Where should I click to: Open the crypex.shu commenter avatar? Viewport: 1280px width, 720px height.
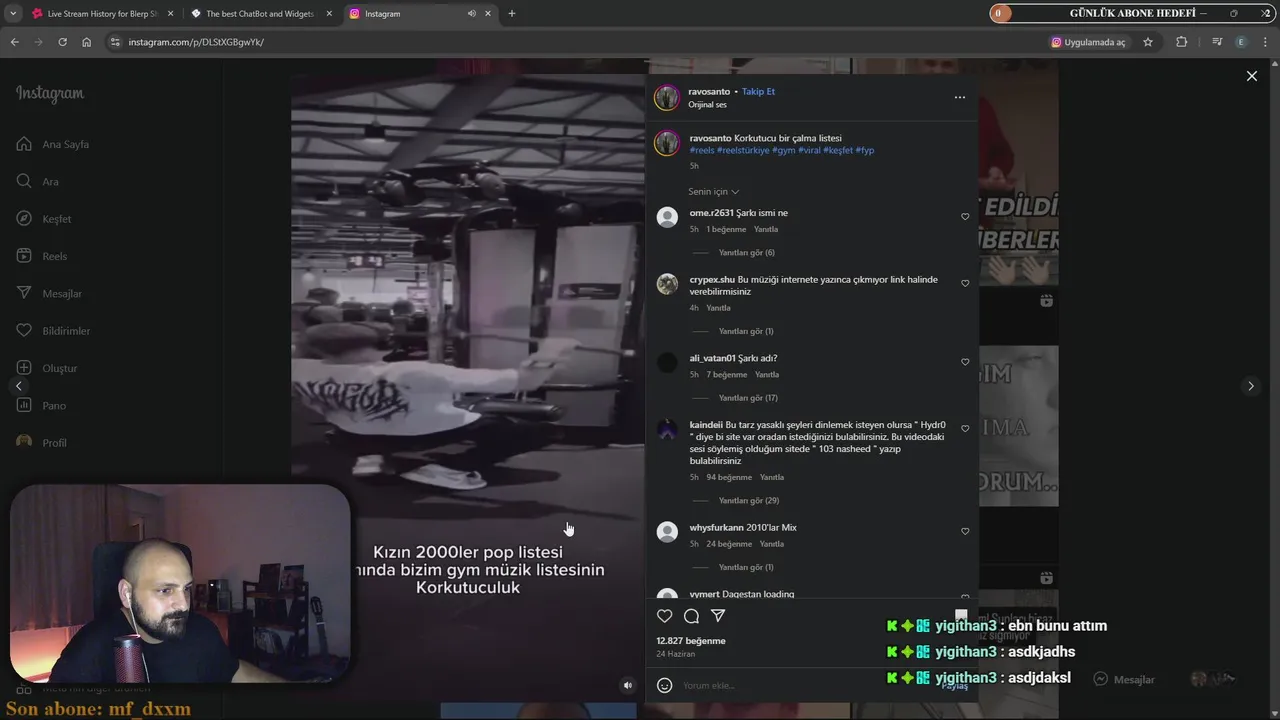click(x=667, y=284)
